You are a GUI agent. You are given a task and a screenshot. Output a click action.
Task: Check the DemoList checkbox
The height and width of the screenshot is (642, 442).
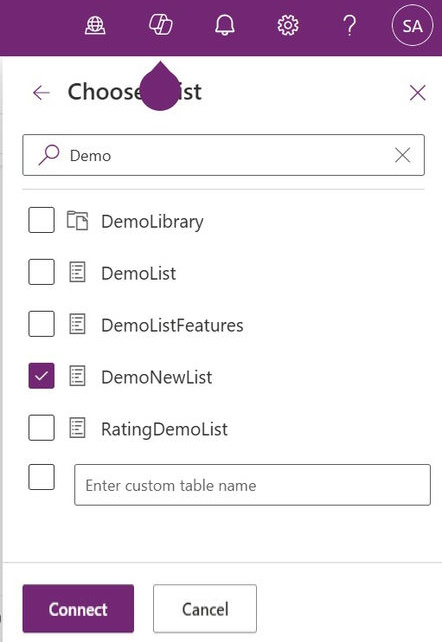[x=41, y=272]
